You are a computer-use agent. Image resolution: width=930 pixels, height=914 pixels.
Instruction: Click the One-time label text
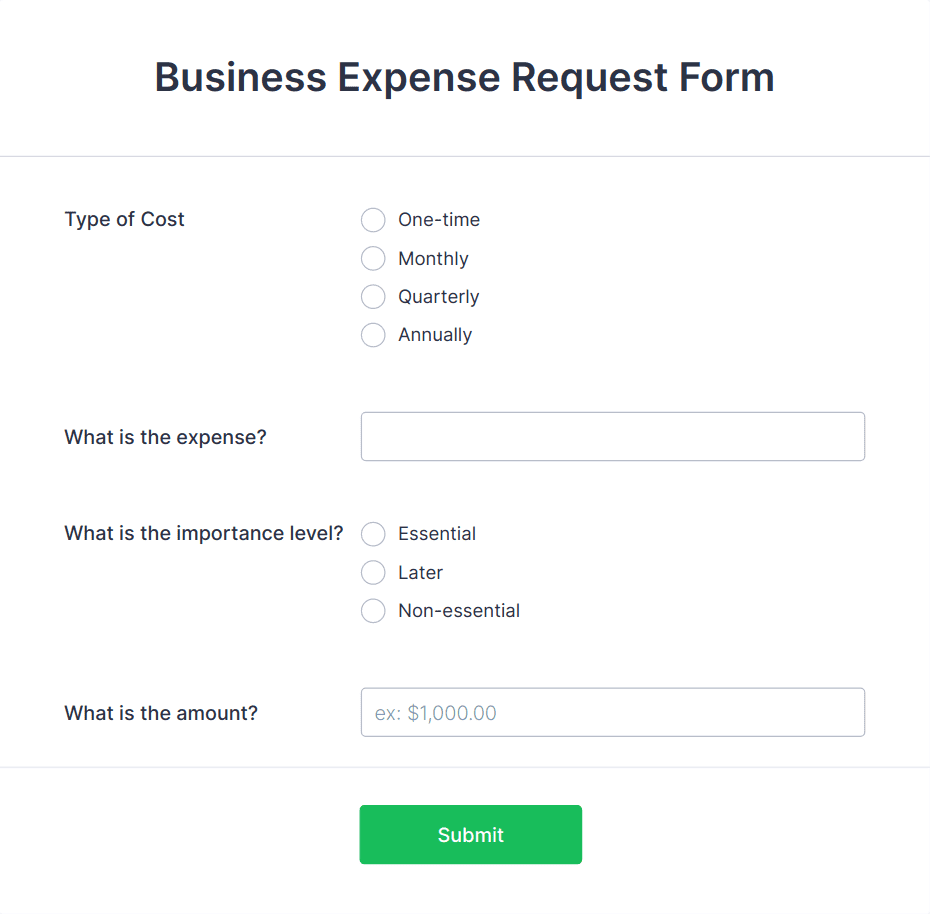click(x=438, y=220)
